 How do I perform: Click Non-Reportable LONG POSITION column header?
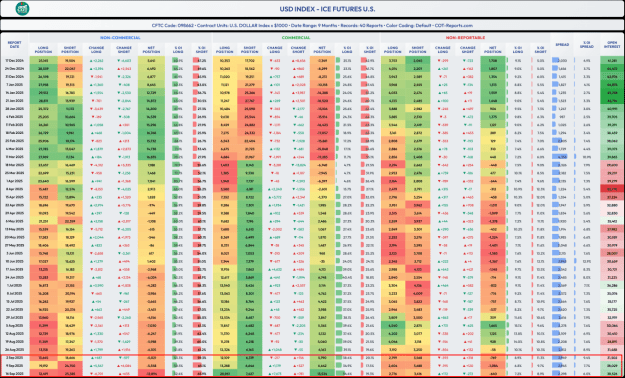tap(393, 49)
